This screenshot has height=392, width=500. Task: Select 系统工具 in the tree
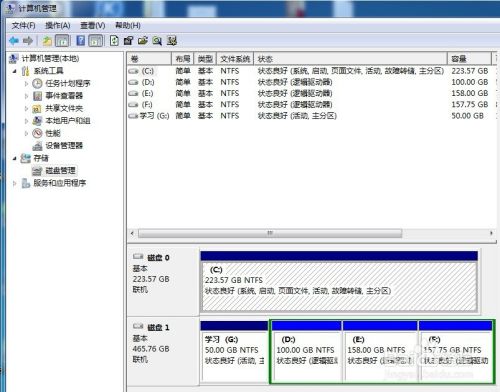pos(48,71)
